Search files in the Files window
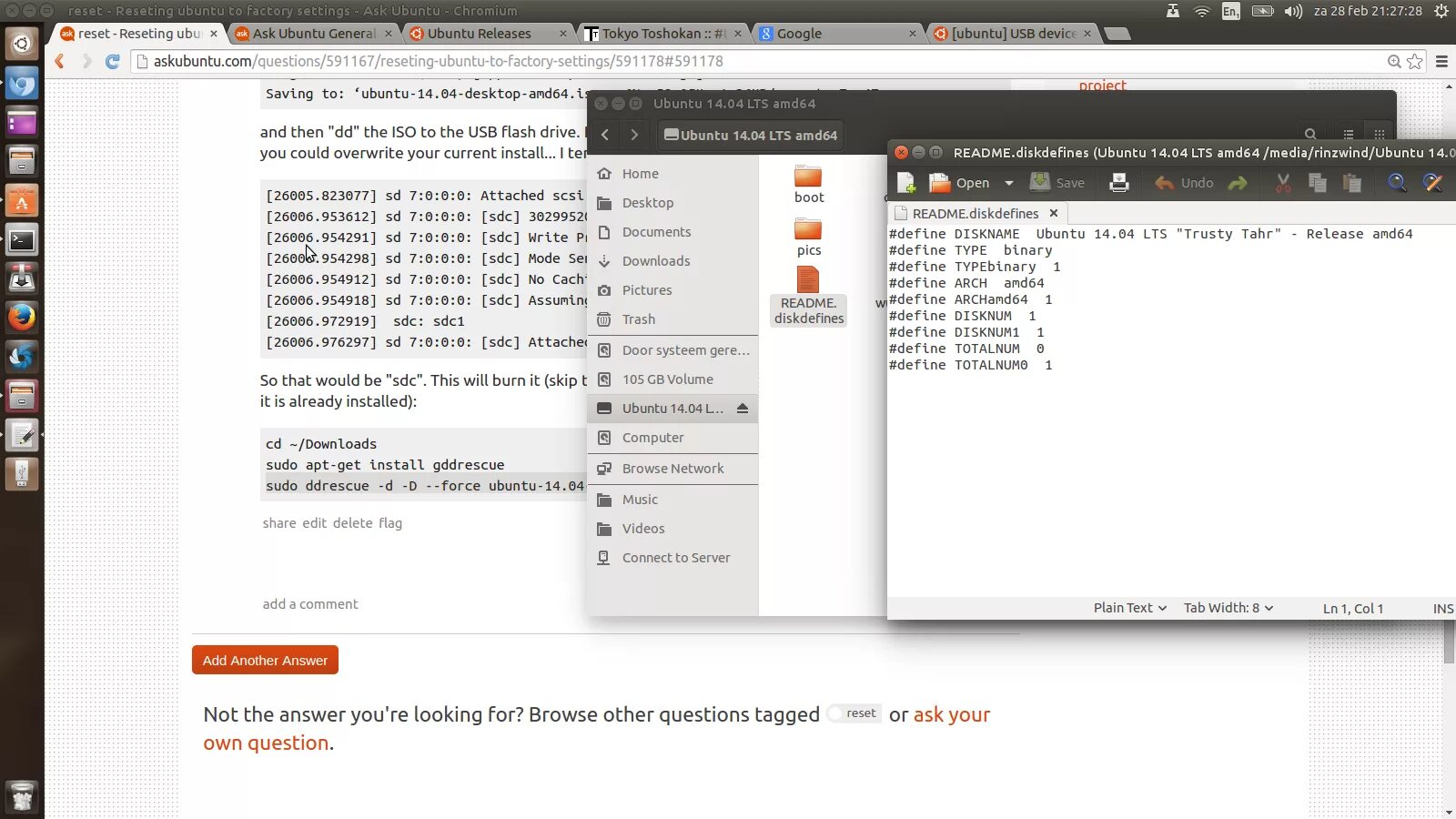1456x819 pixels. click(x=1310, y=135)
